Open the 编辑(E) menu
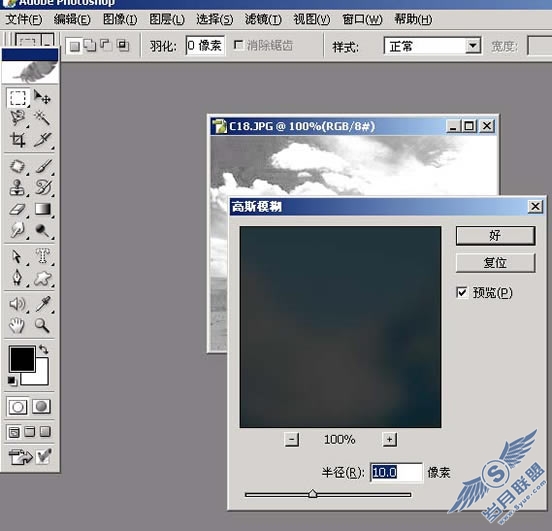The height and width of the screenshot is (531, 552). coord(72,19)
